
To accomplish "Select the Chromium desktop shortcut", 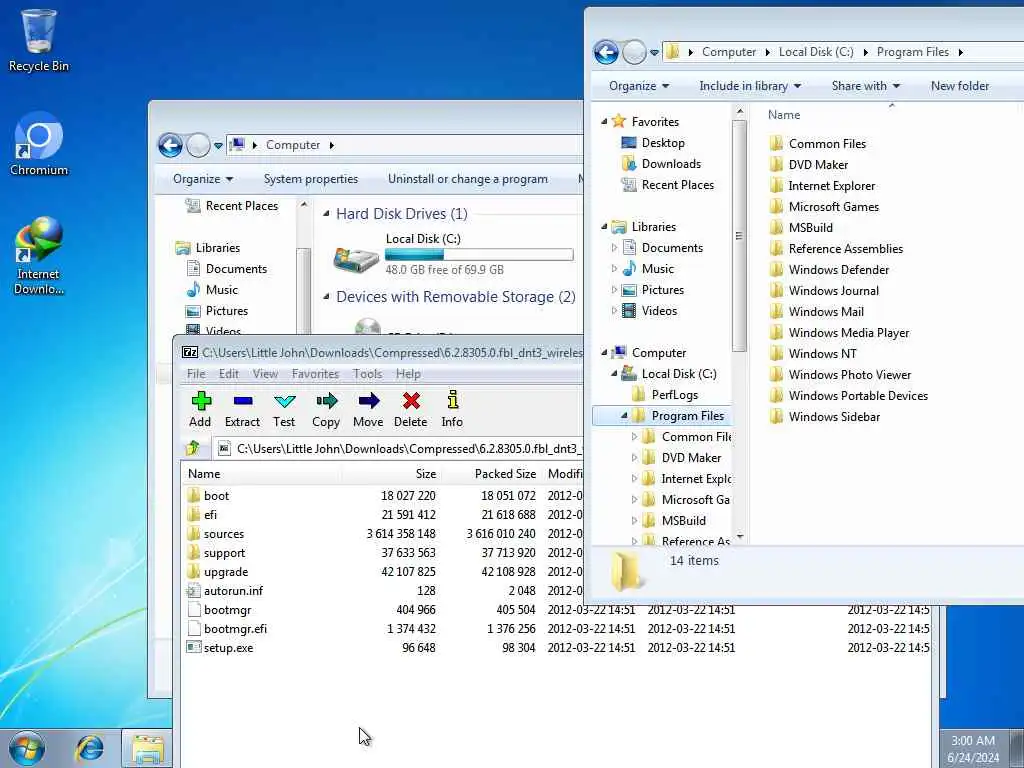I will (39, 144).
